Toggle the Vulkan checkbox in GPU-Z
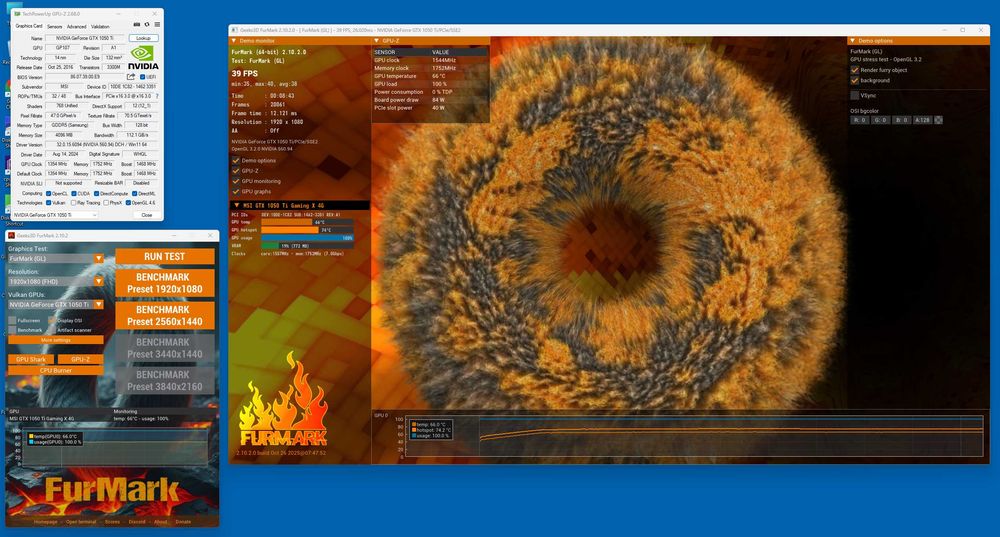The height and width of the screenshot is (537, 1000). click(x=48, y=203)
